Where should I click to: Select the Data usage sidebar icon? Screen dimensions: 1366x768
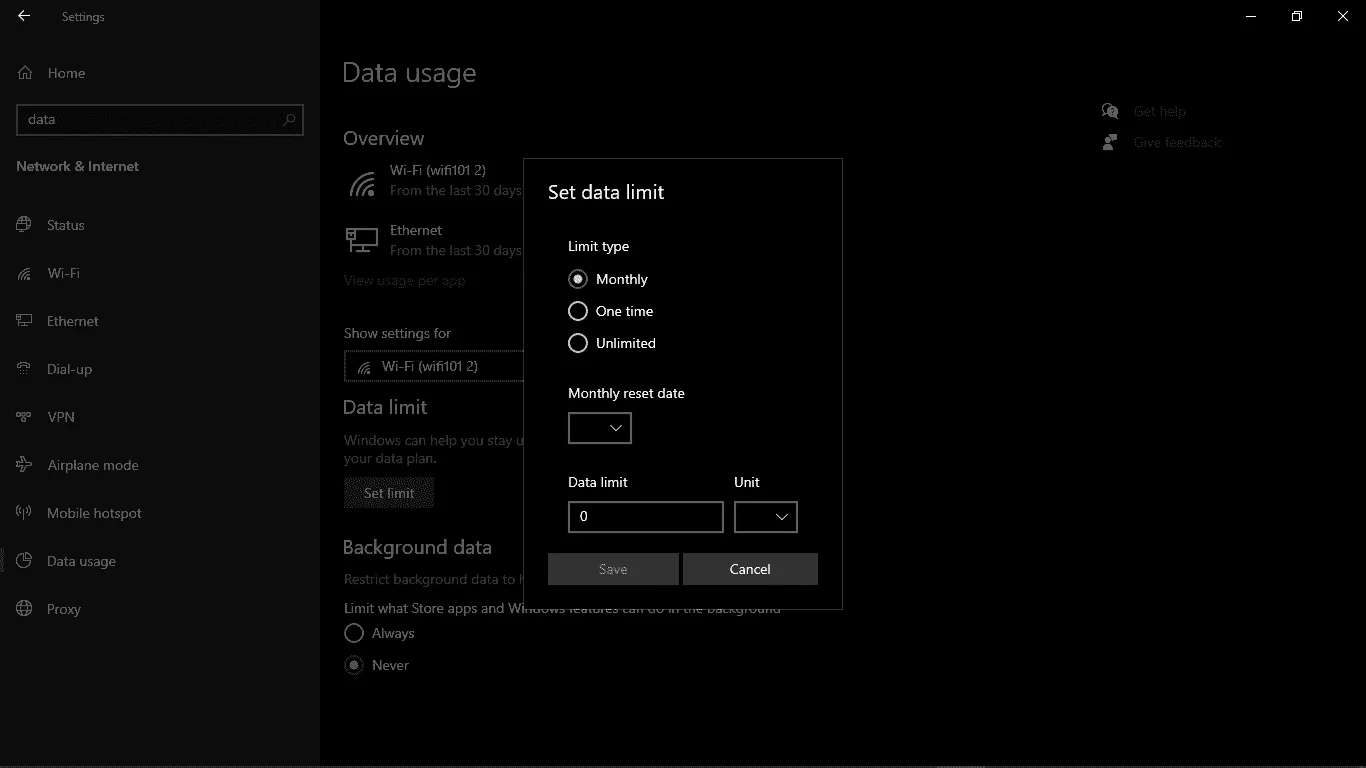coord(25,561)
